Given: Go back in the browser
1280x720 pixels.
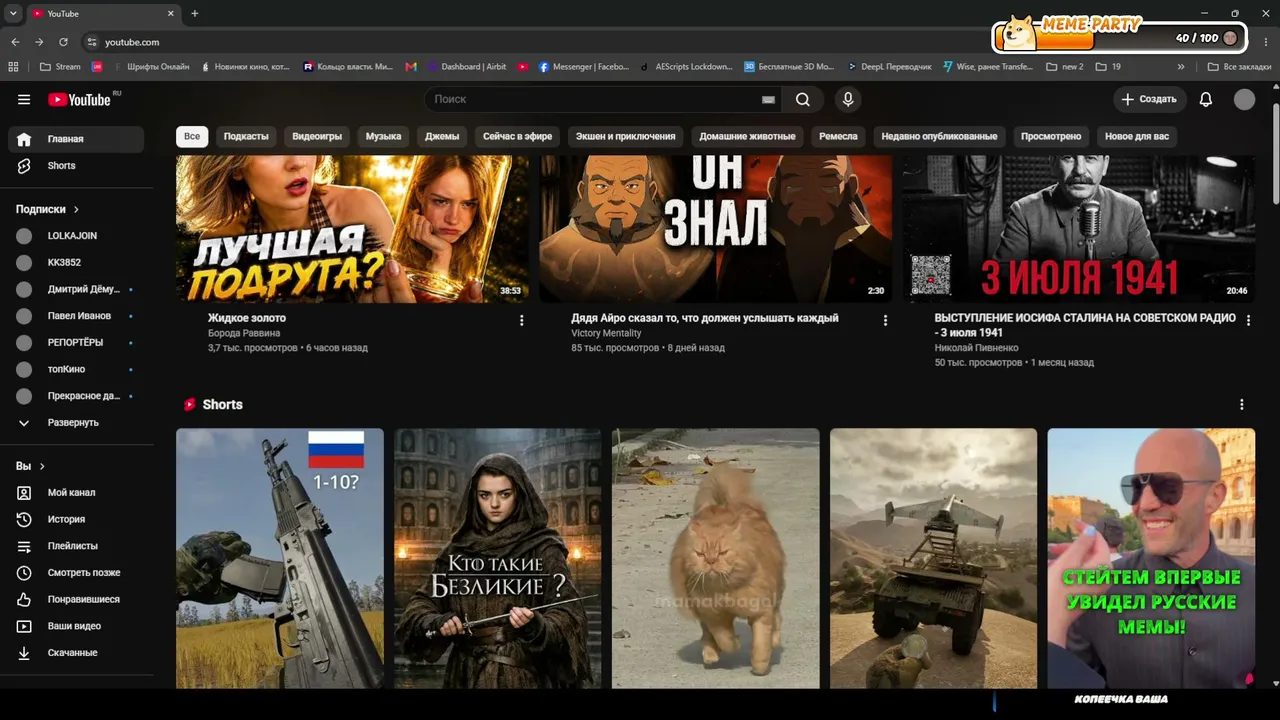Looking at the screenshot, I should tap(15, 42).
